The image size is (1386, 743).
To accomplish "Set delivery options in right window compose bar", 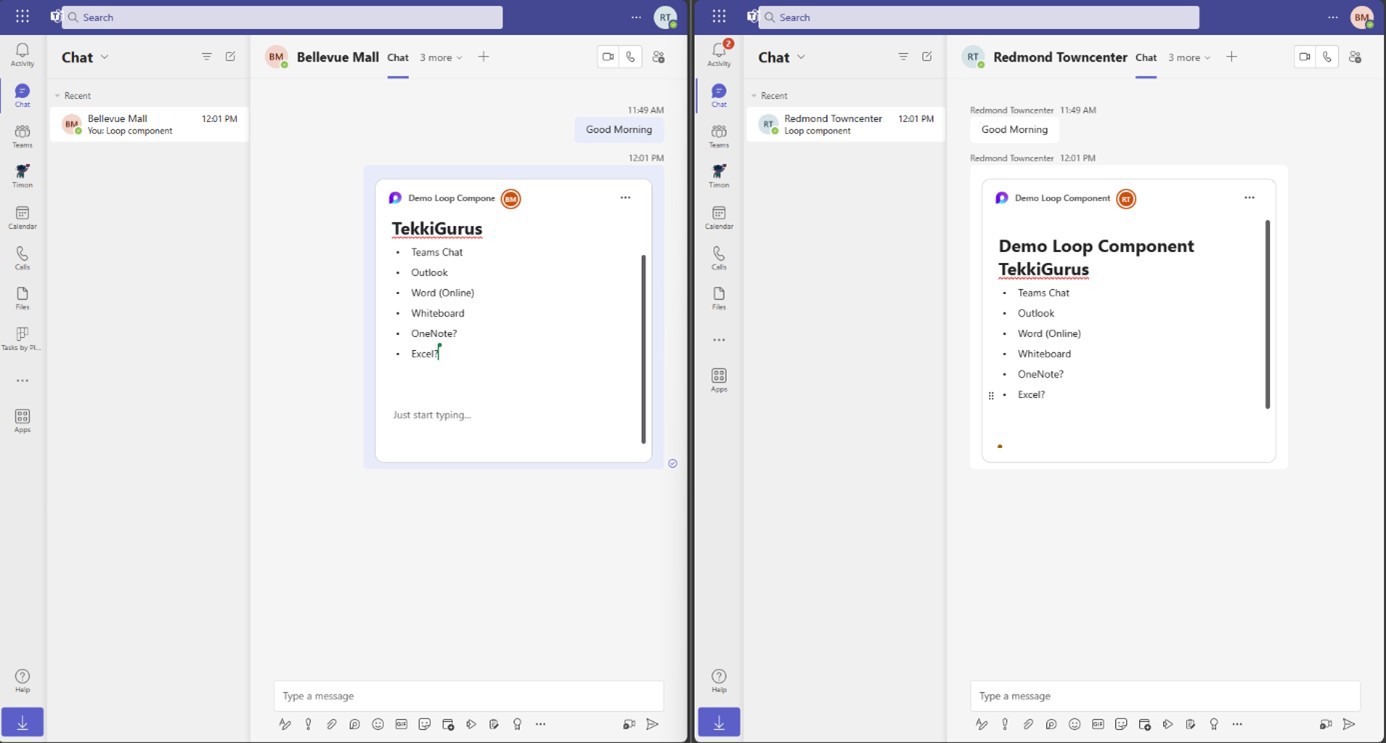I will coord(1004,724).
